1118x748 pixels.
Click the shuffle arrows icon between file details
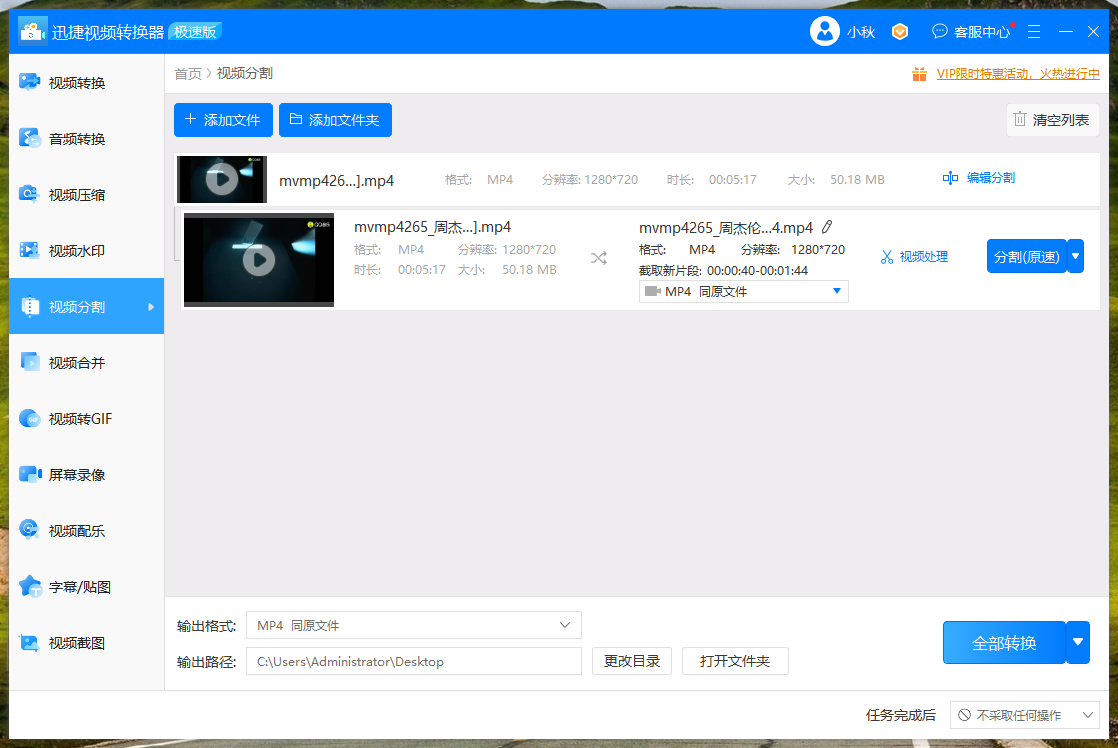click(598, 258)
